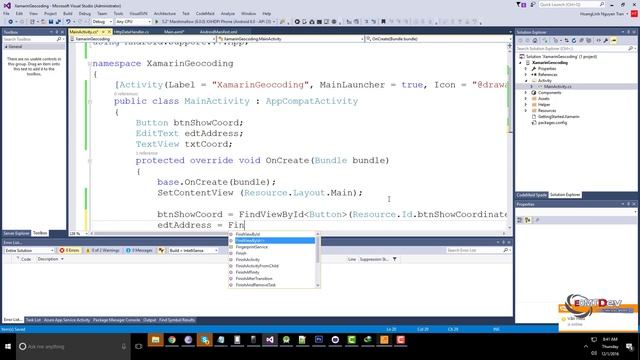The width and height of the screenshot is (640, 360).
Task: Collapse the Activity folder in Solution Explorer
Action: point(526,81)
